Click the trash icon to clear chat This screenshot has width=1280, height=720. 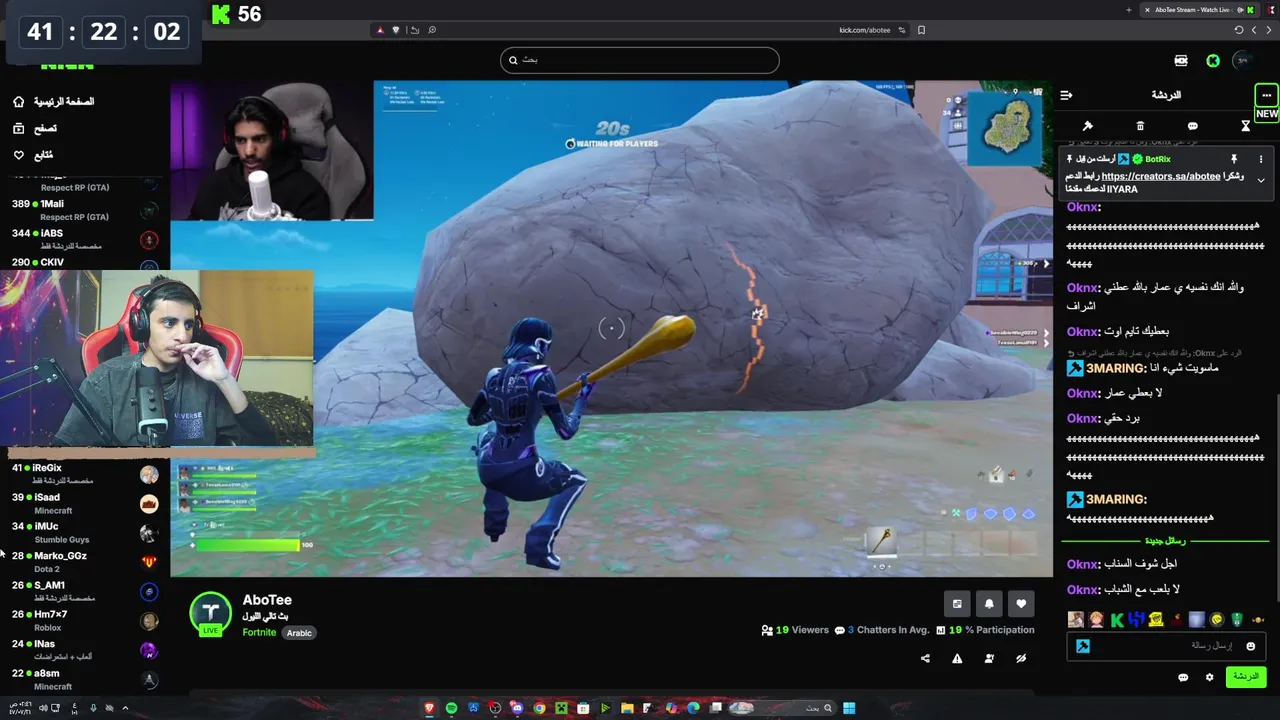click(x=1140, y=126)
